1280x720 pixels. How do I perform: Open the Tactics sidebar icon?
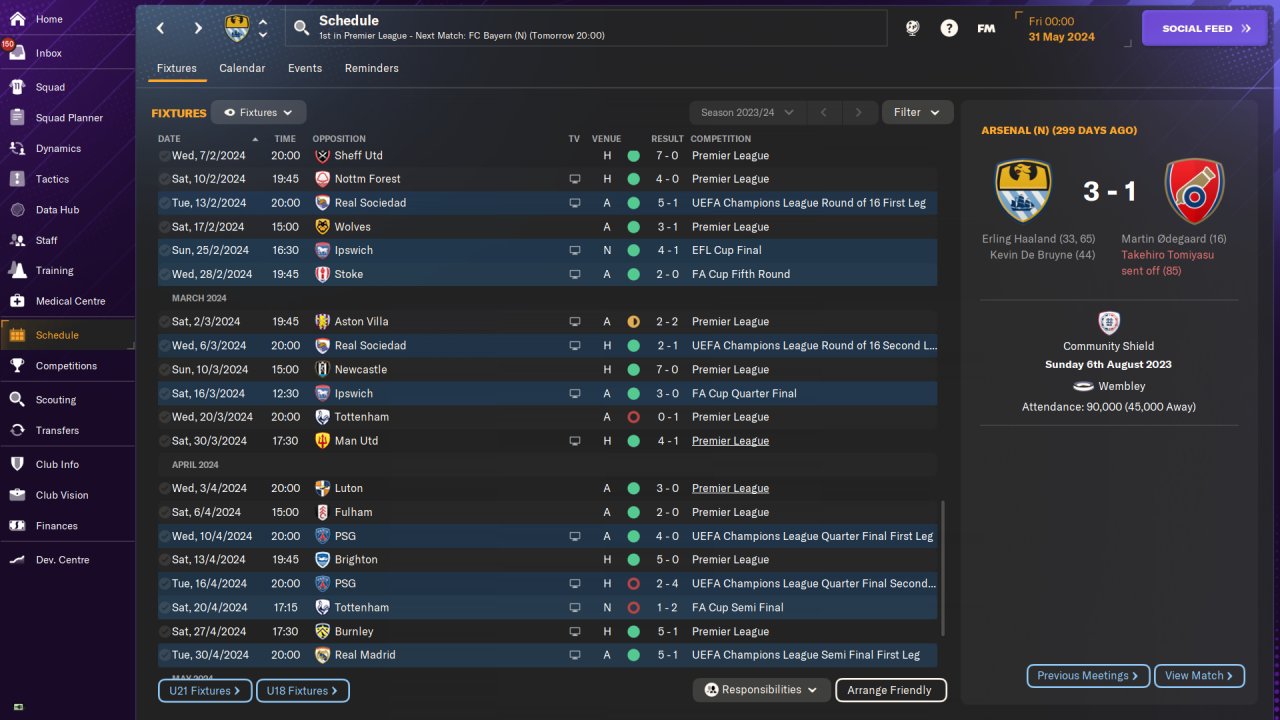pyautogui.click(x=17, y=179)
